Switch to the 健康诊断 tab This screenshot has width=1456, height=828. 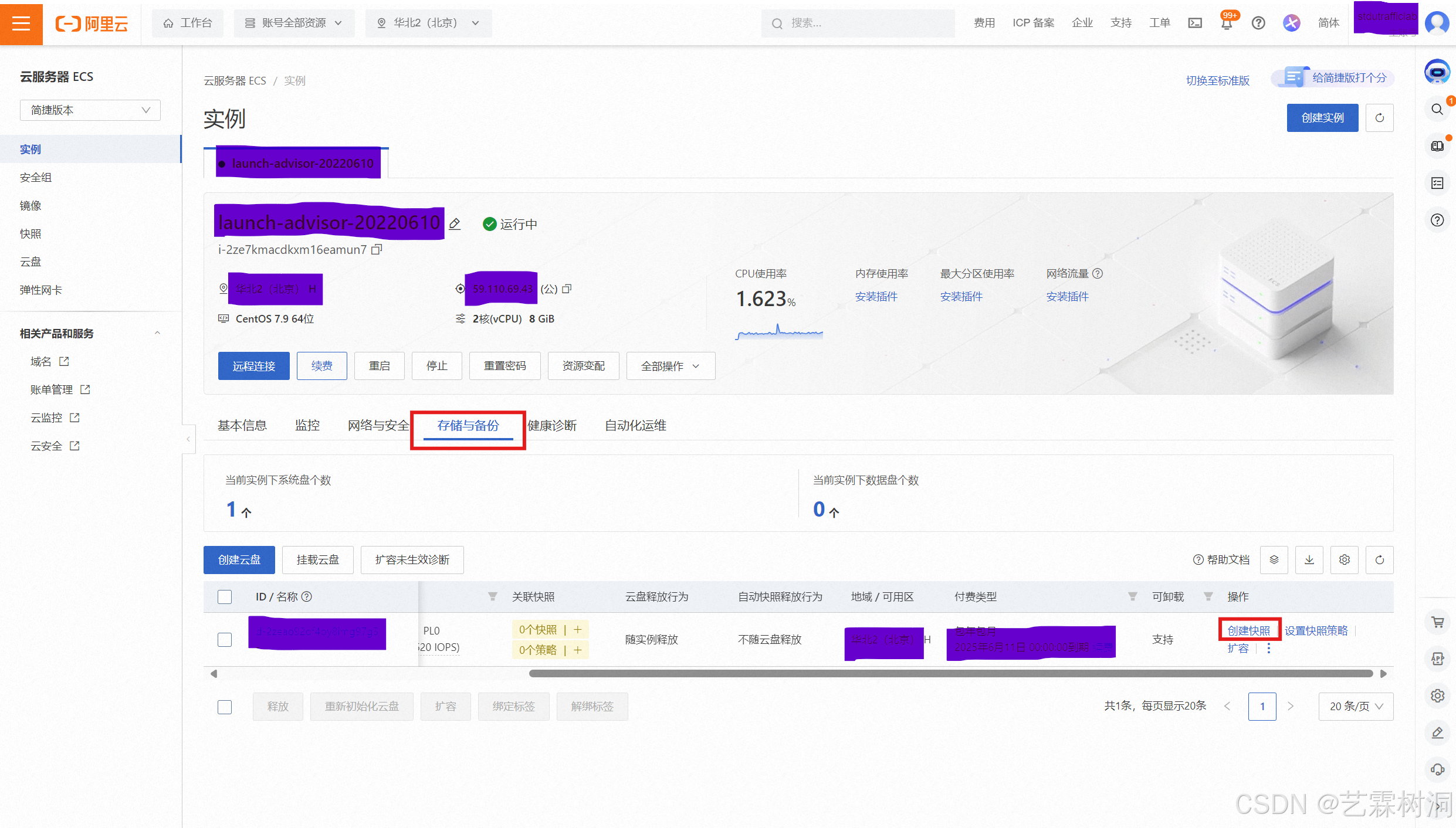(552, 426)
